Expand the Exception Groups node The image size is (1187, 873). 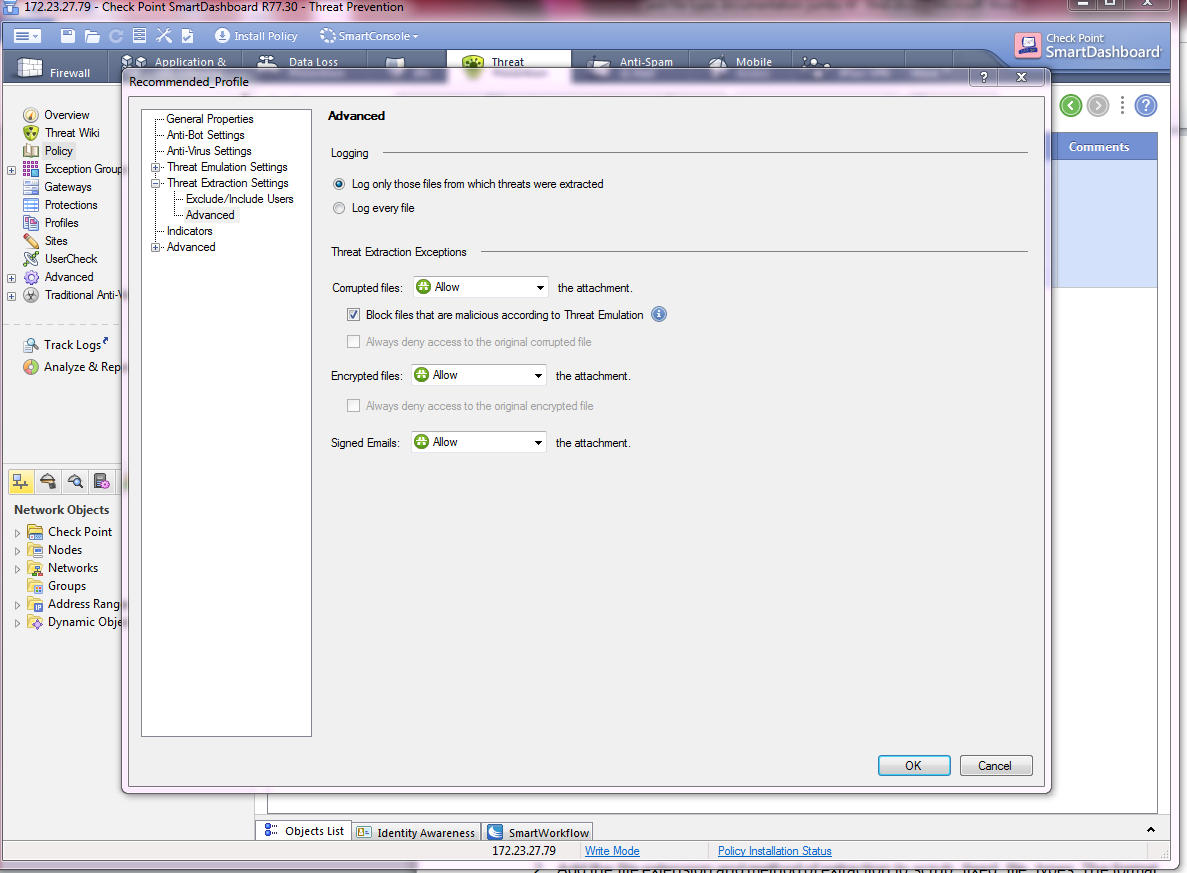11,170
